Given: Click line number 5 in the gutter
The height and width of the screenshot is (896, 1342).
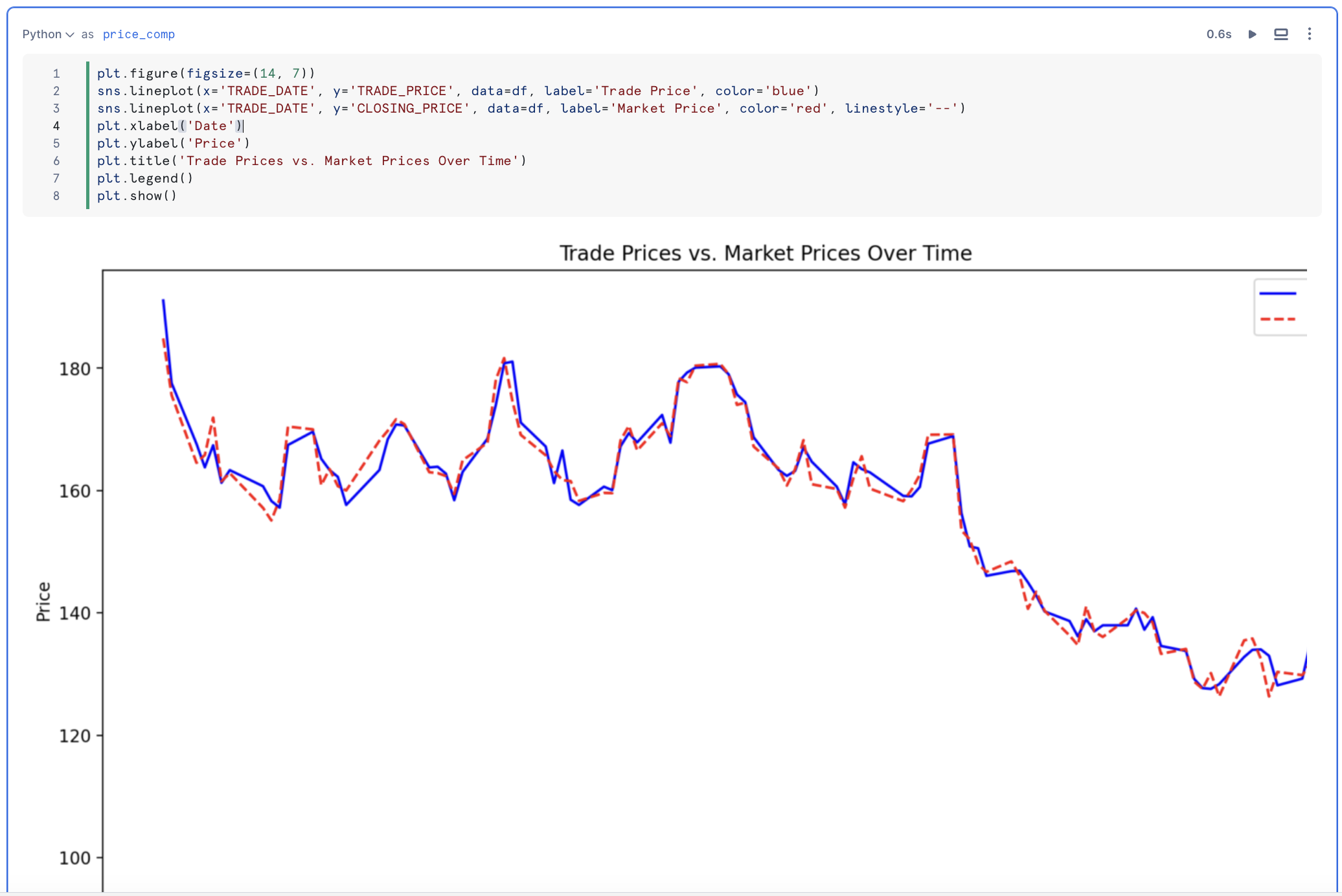Looking at the screenshot, I should (56, 144).
